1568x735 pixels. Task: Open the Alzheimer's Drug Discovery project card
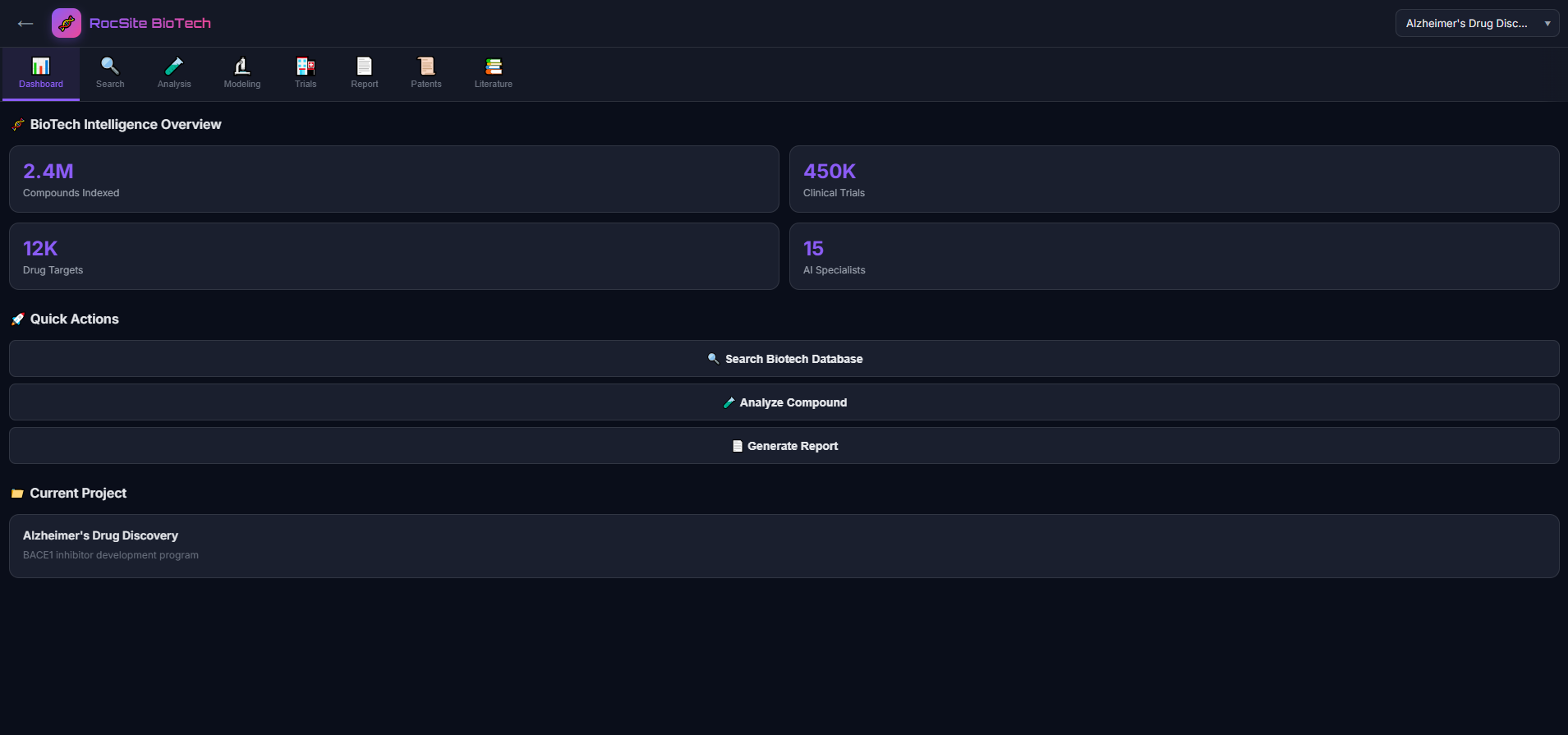(x=784, y=546)
